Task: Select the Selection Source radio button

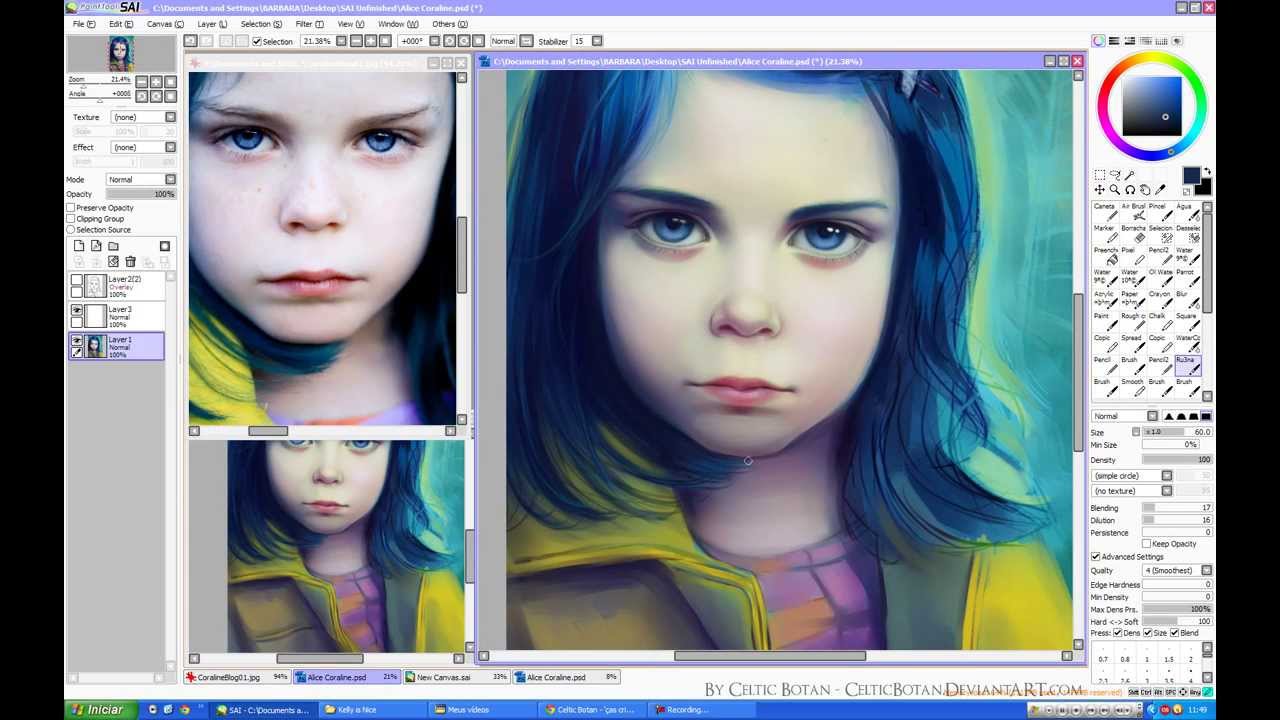Action: click(x=71, y=230)
